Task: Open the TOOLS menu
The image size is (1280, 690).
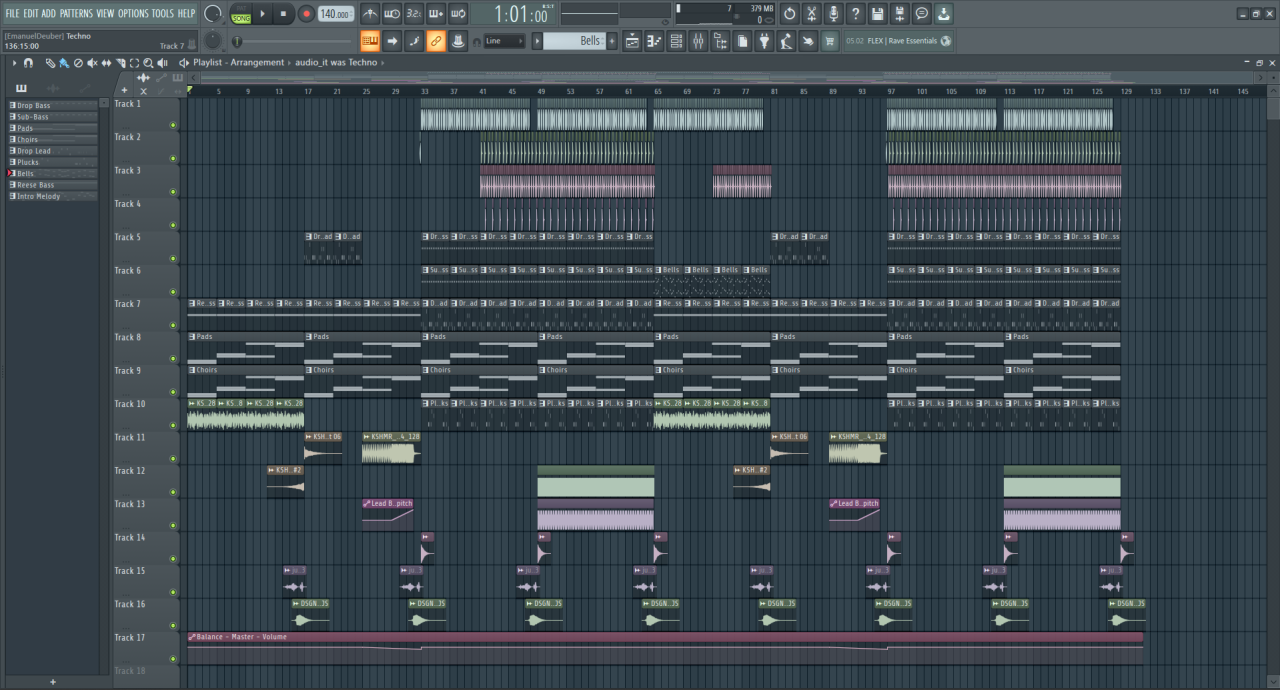Action: 162,13
